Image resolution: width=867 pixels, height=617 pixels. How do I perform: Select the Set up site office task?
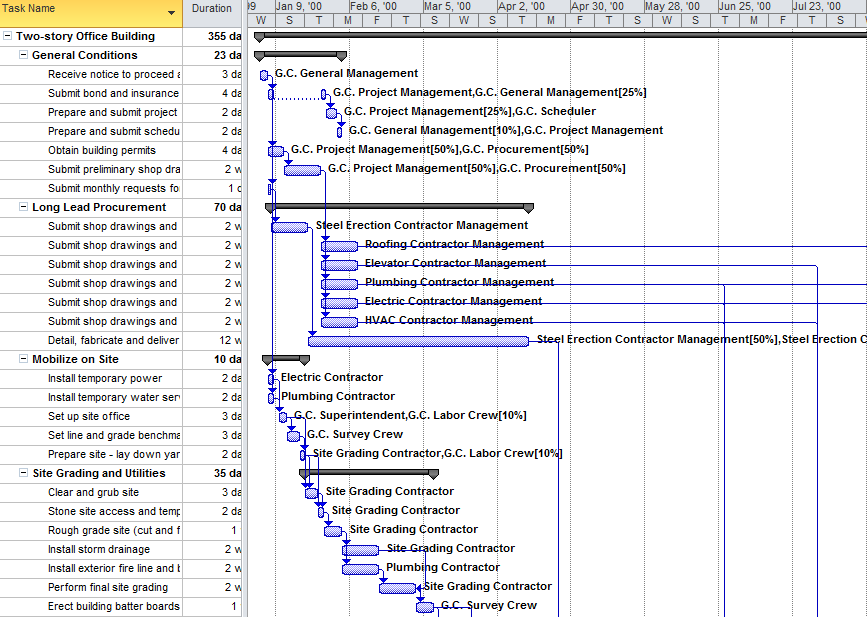coord(89,416)
